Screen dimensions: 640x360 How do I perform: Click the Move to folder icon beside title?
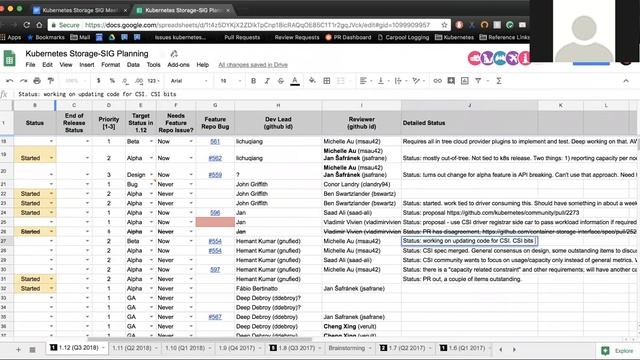click(174, 53)
